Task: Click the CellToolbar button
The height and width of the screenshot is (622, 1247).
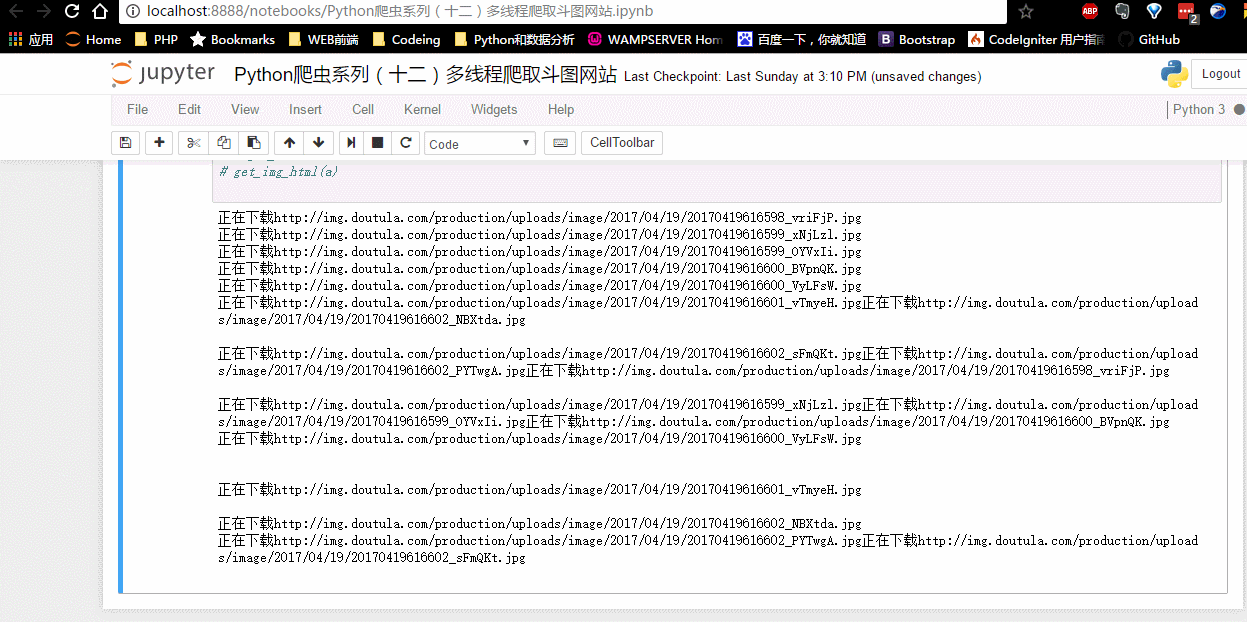Action: (622, 143)
